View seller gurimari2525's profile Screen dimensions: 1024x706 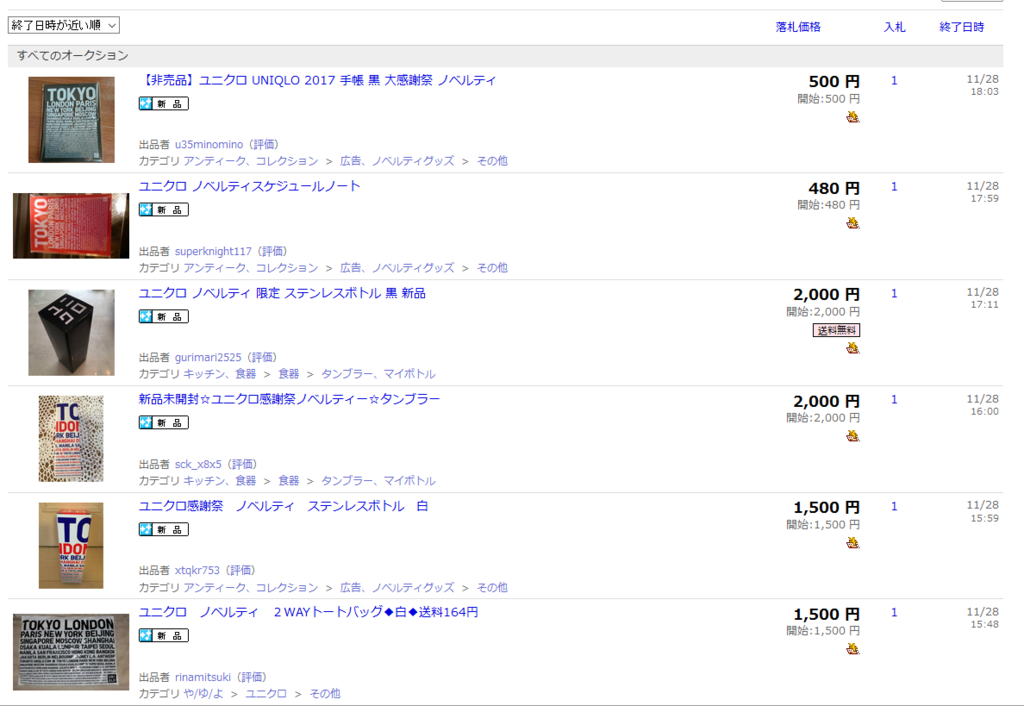click(208, 357)
